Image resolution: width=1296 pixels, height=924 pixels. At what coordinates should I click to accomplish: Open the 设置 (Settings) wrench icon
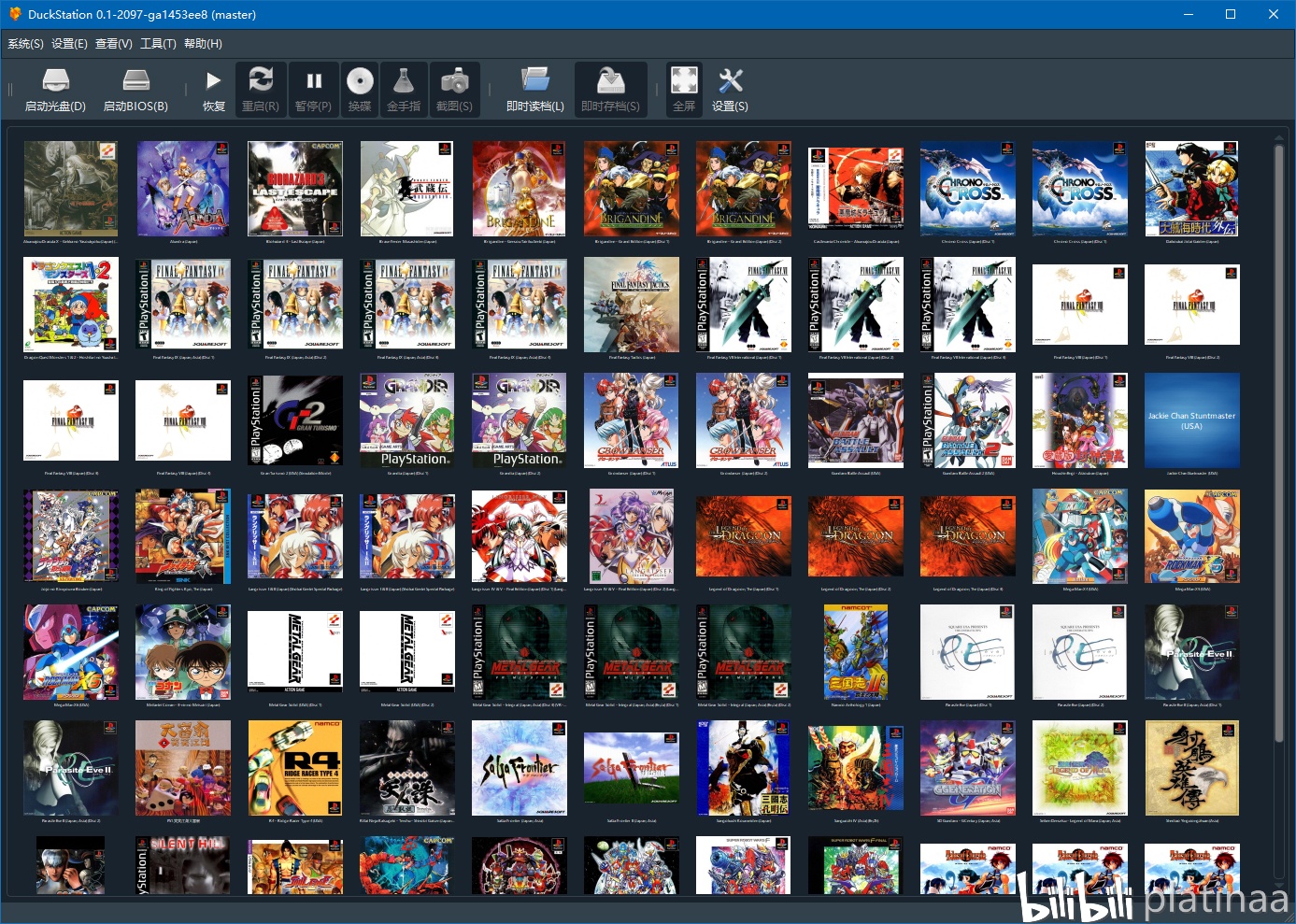tap(730, 80)
